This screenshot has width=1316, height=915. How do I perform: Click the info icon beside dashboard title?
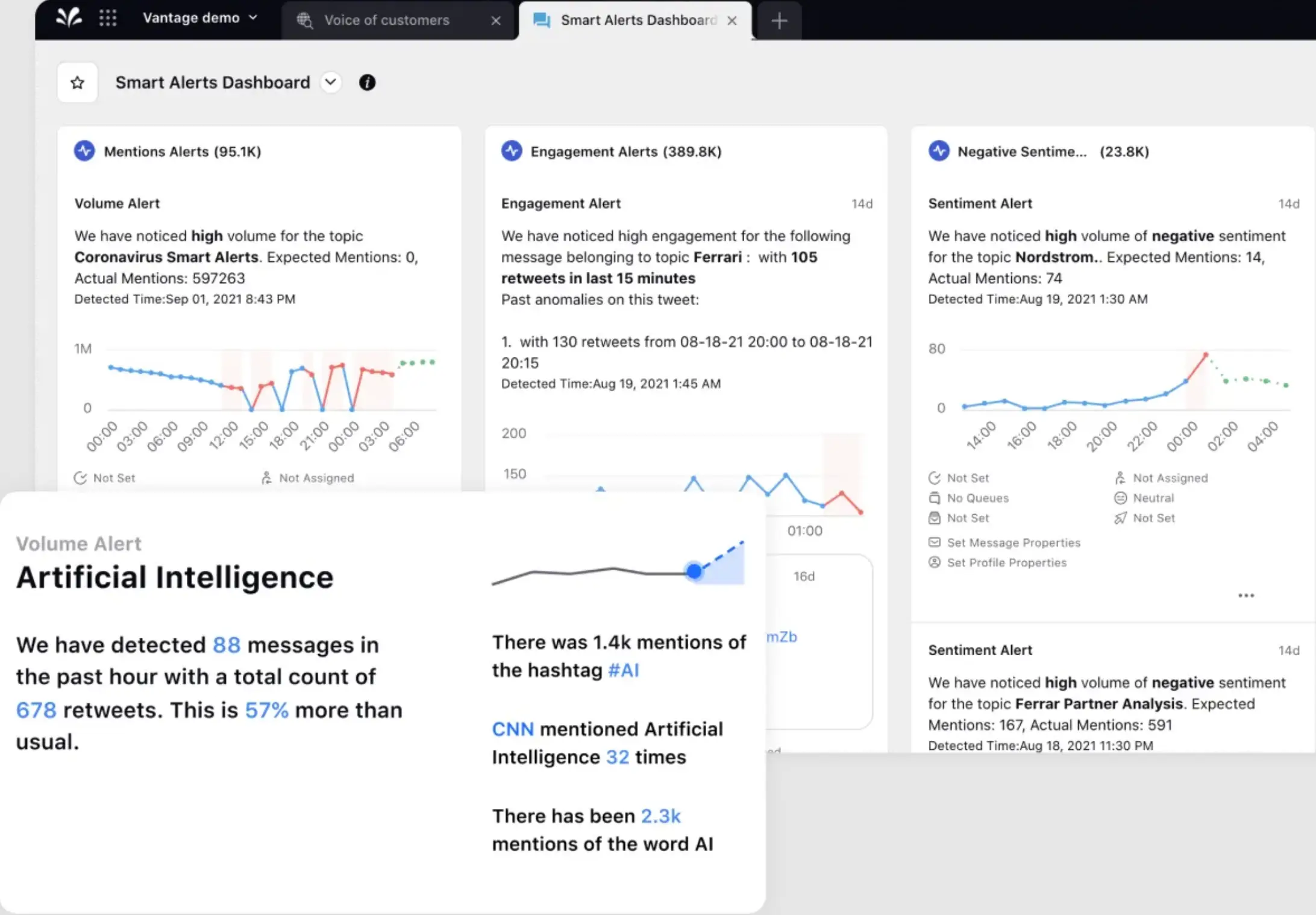367,83
